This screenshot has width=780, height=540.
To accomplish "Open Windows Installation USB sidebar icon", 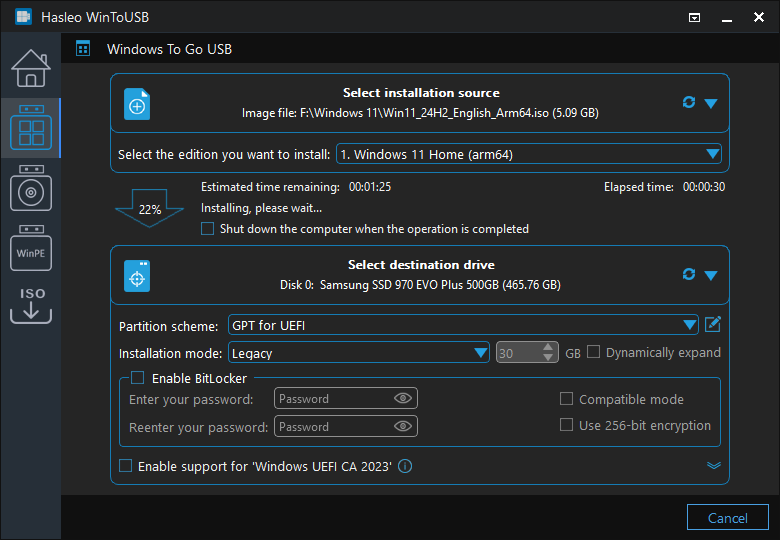I will [31, 188].
